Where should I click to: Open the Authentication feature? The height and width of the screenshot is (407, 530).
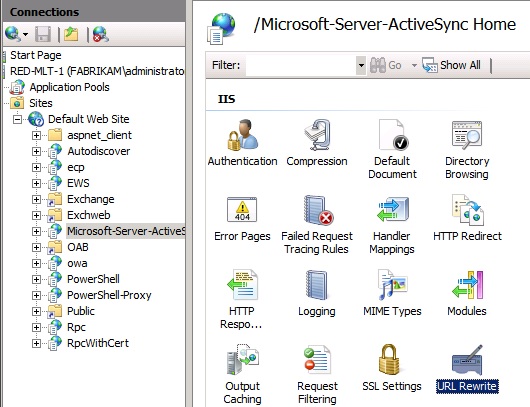coord(242,143)
